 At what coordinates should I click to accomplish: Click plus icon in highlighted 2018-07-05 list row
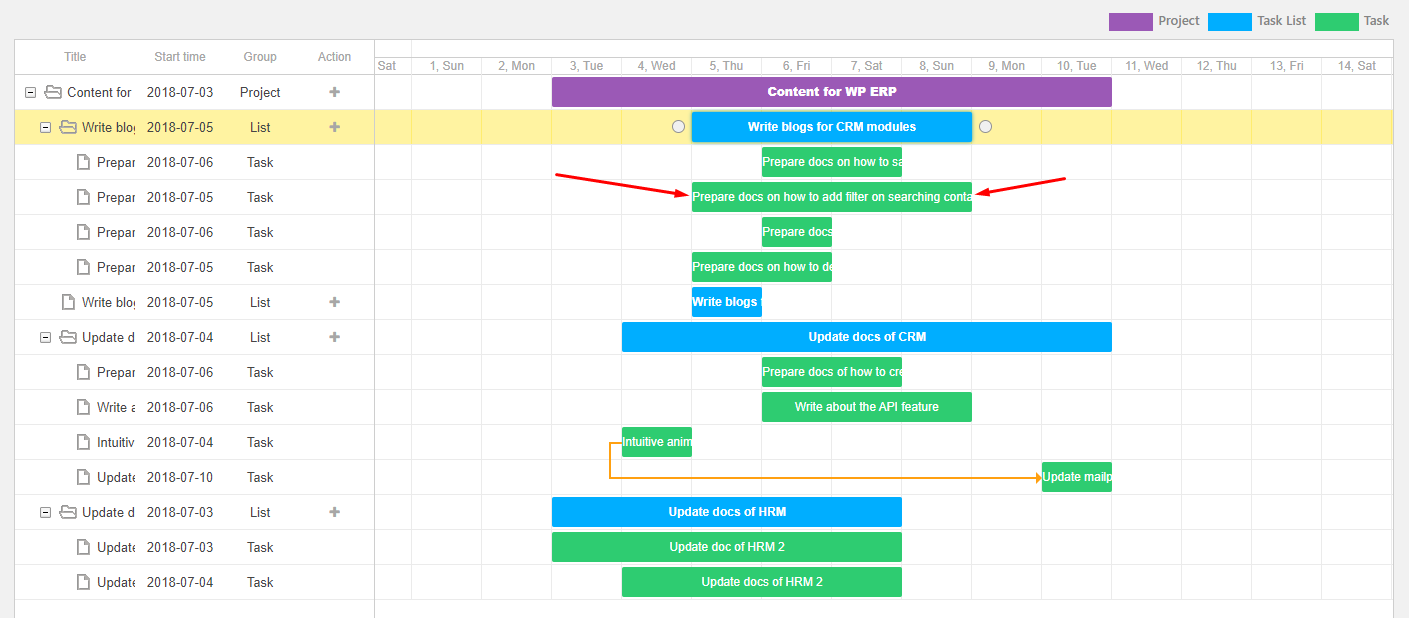335,127
